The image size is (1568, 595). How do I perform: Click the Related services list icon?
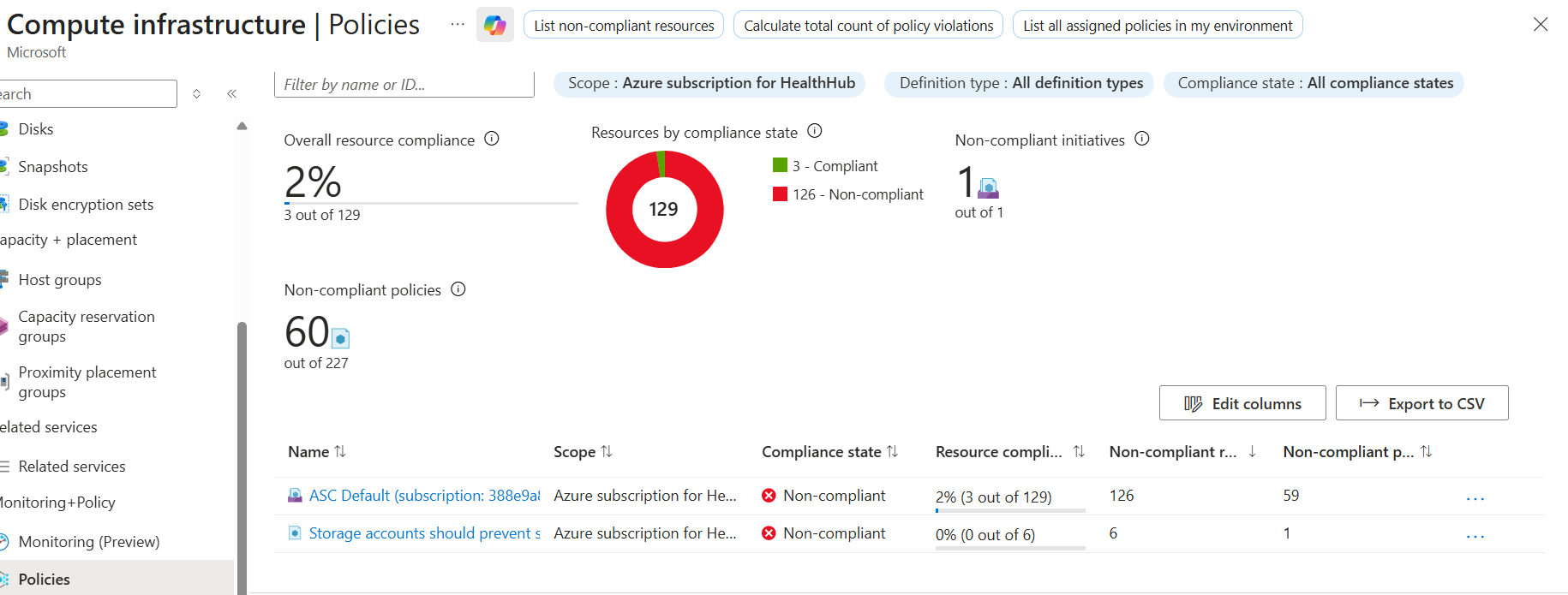click(x=4, y=467)
